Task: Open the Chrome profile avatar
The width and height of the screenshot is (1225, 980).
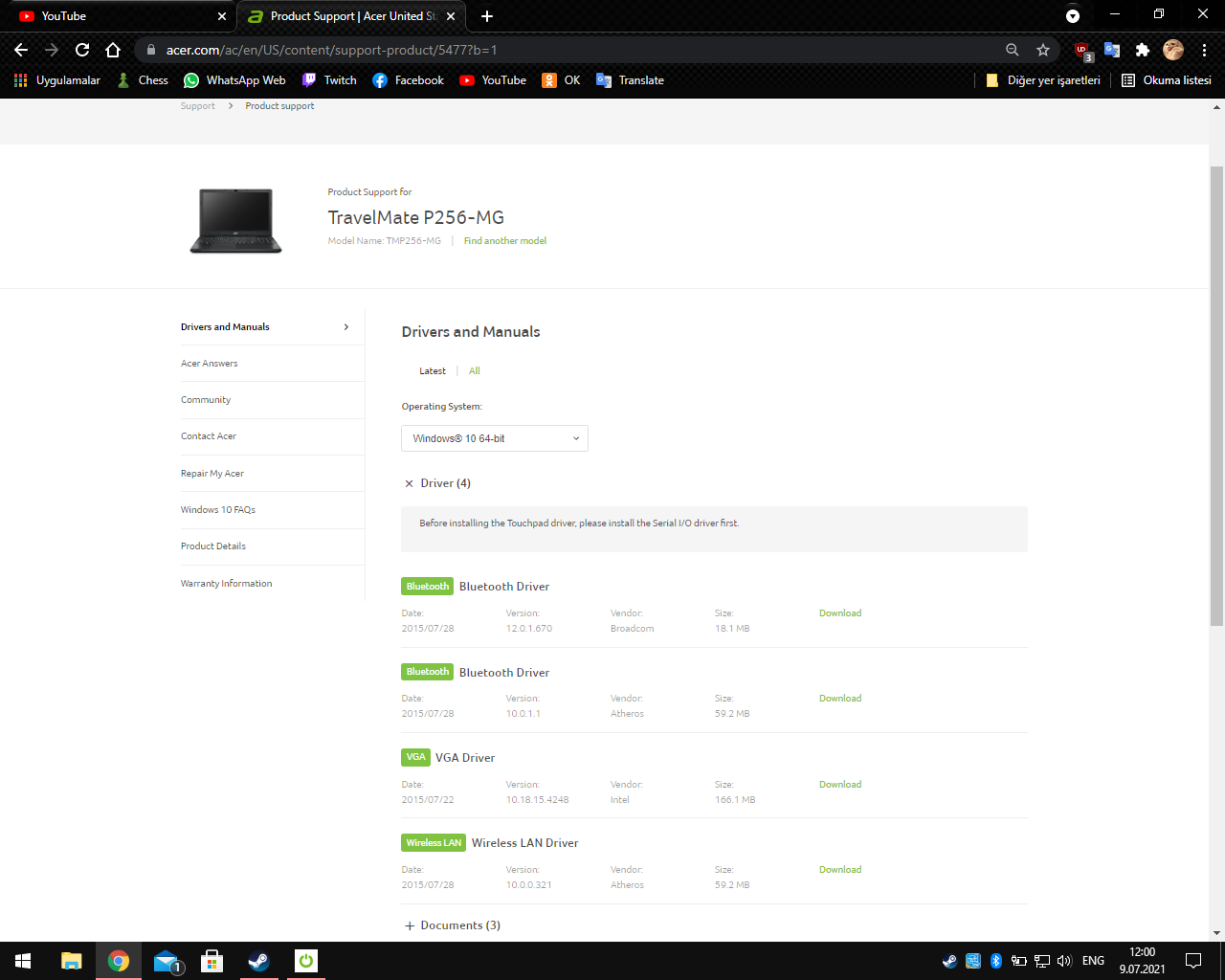Action: tap(1173, 50)
